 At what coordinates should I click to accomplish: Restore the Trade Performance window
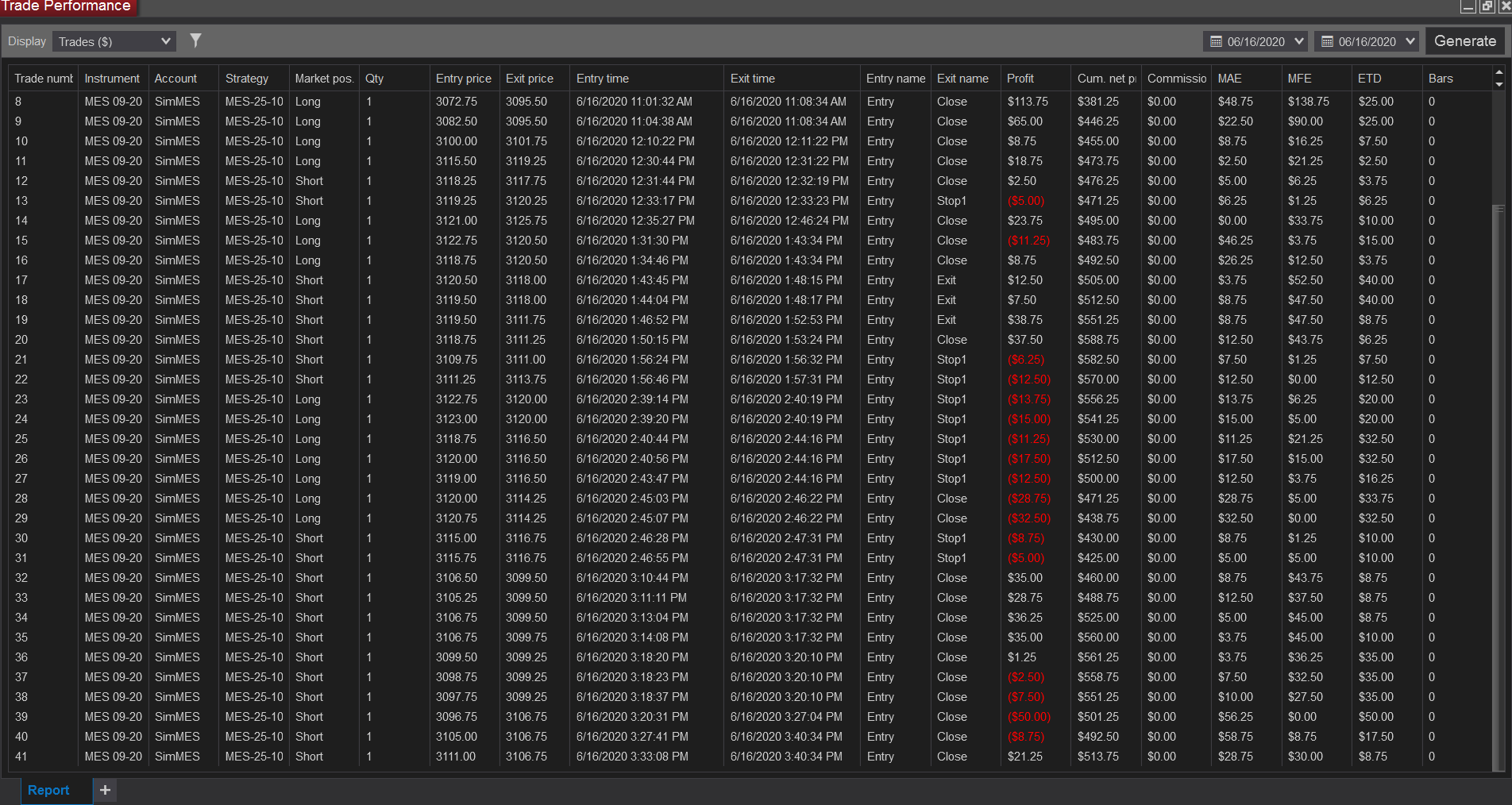(1487, 6)
